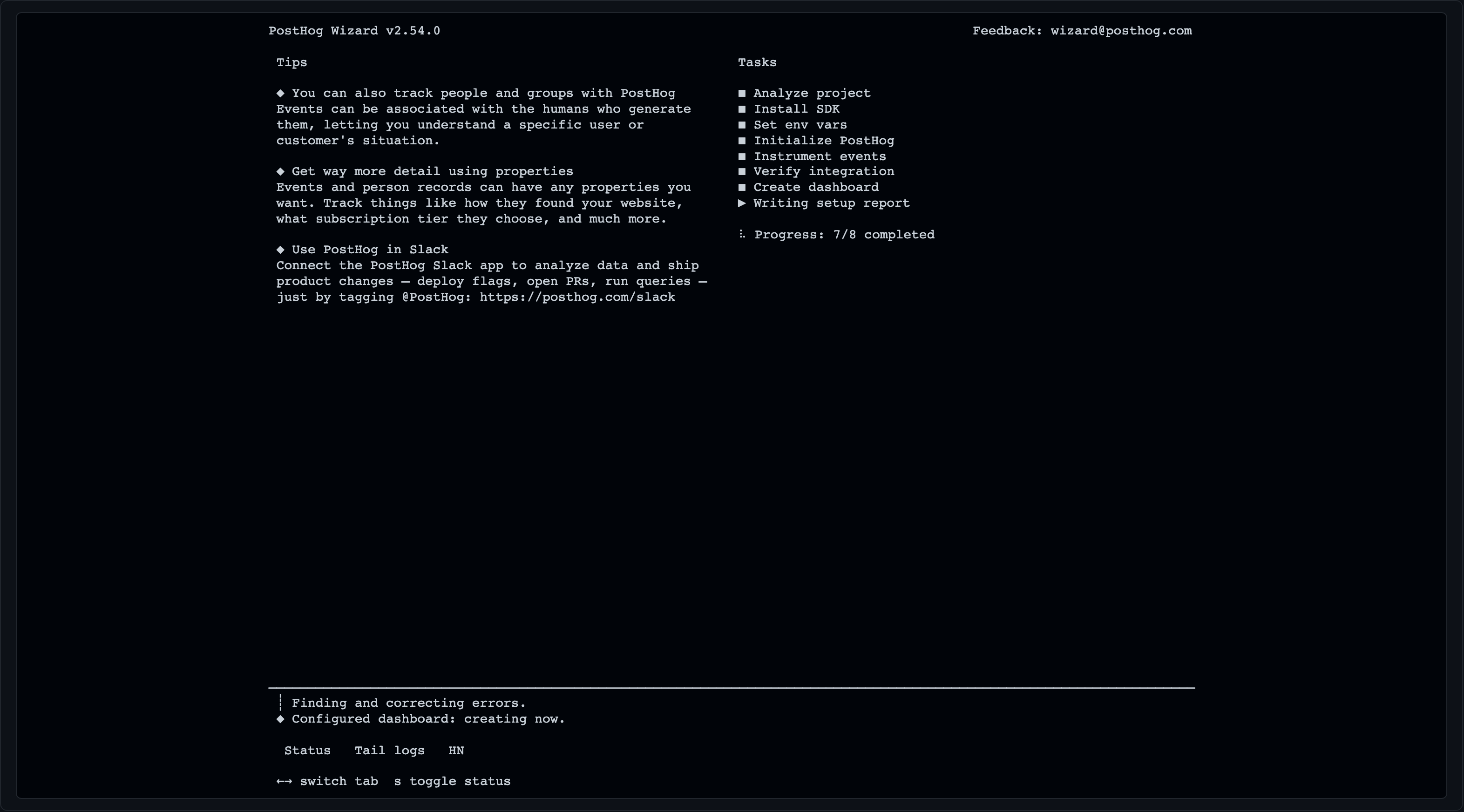Click the "Get way more detail using properties" tip title
The width and height of the screenshot is (1464, 812).
pos(433,172)
